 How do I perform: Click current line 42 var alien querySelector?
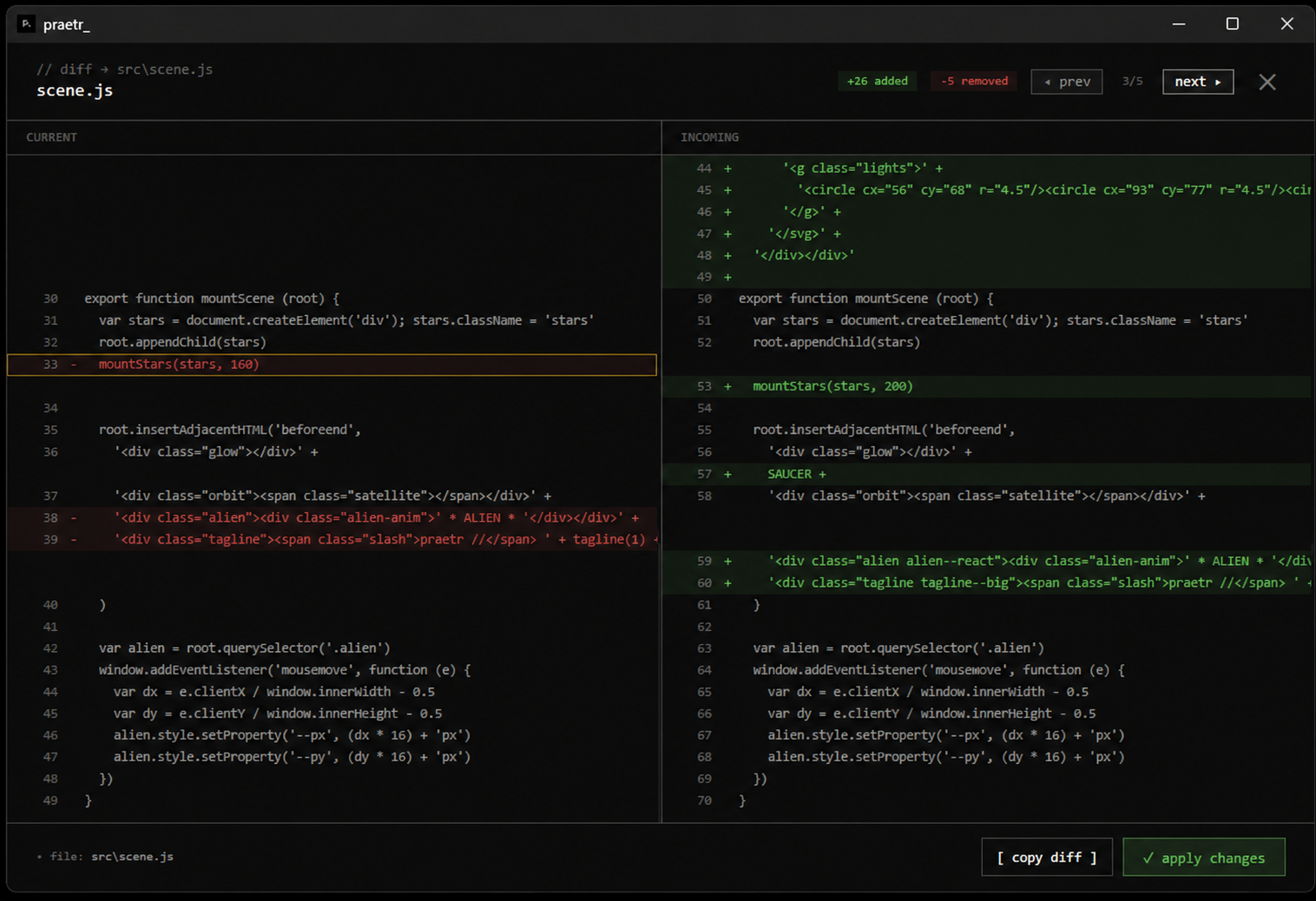point(332,648)
